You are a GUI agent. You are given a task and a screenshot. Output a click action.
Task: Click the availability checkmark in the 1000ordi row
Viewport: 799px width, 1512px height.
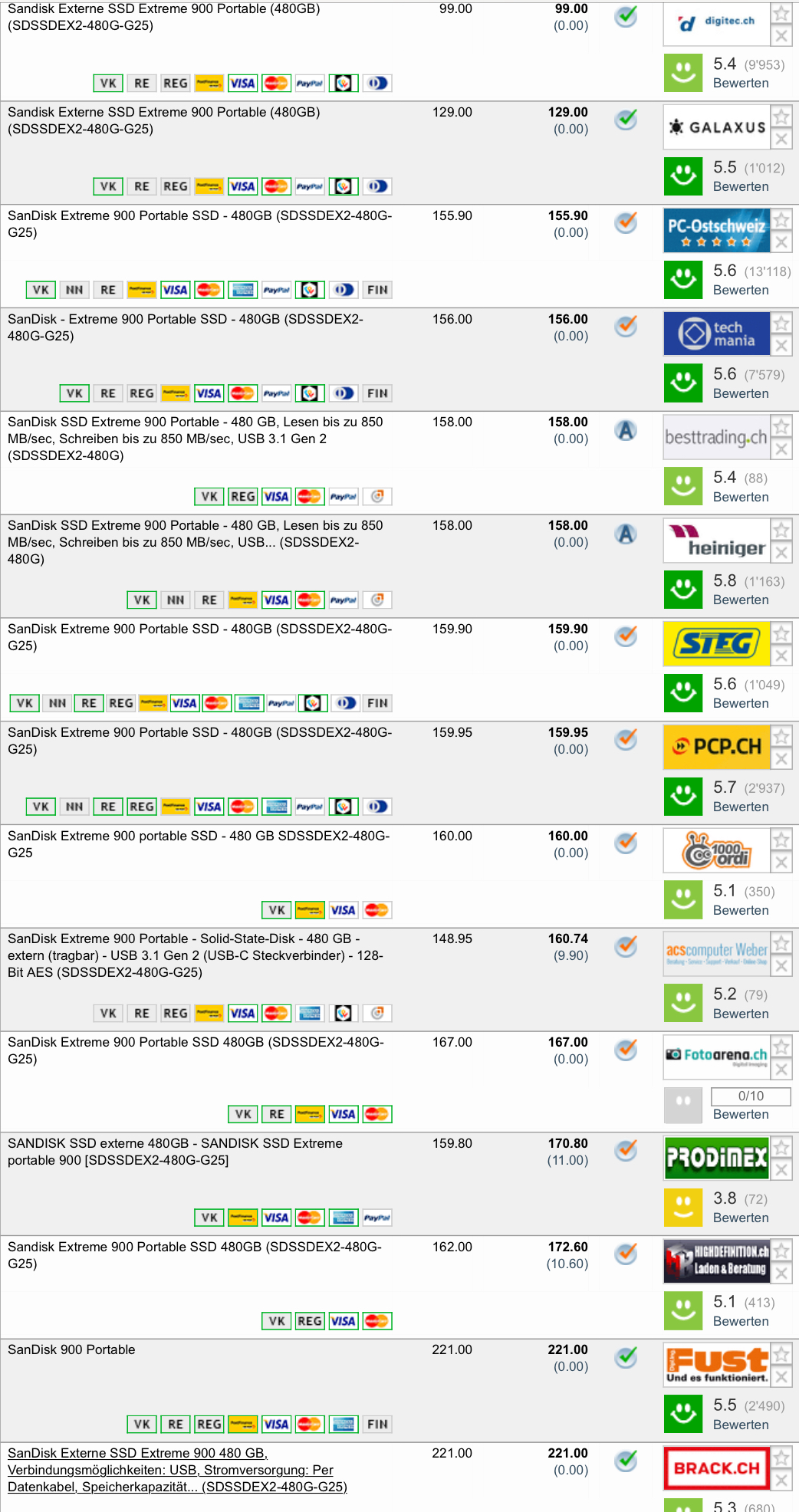[626, 843]
